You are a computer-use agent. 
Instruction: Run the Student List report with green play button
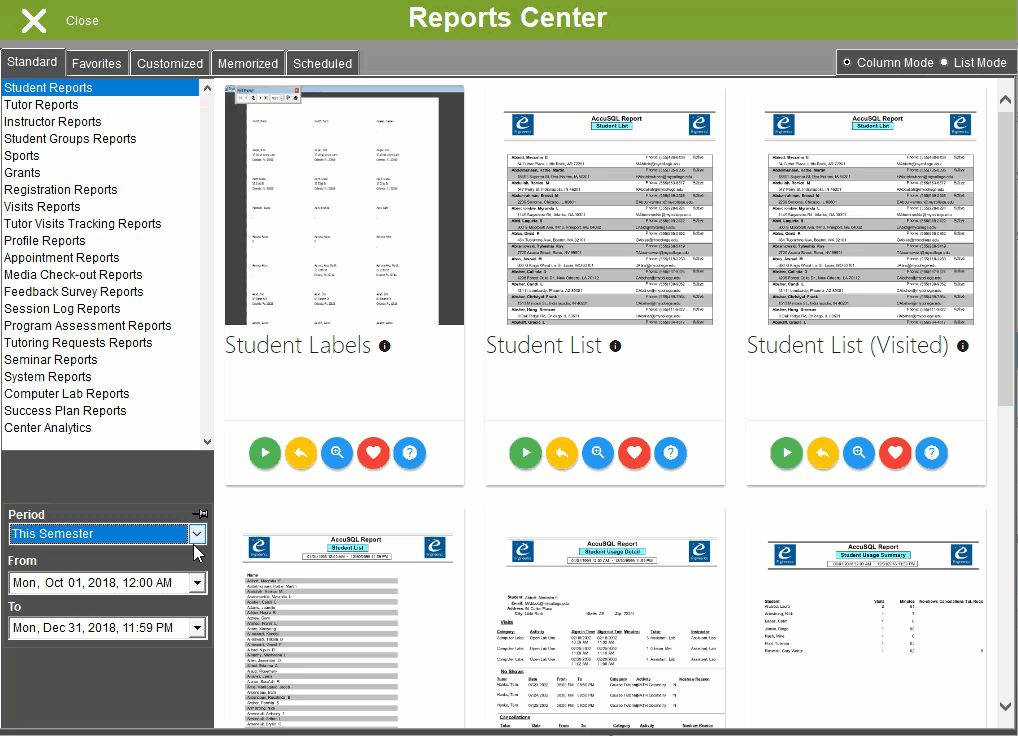(x=526, y=452)
